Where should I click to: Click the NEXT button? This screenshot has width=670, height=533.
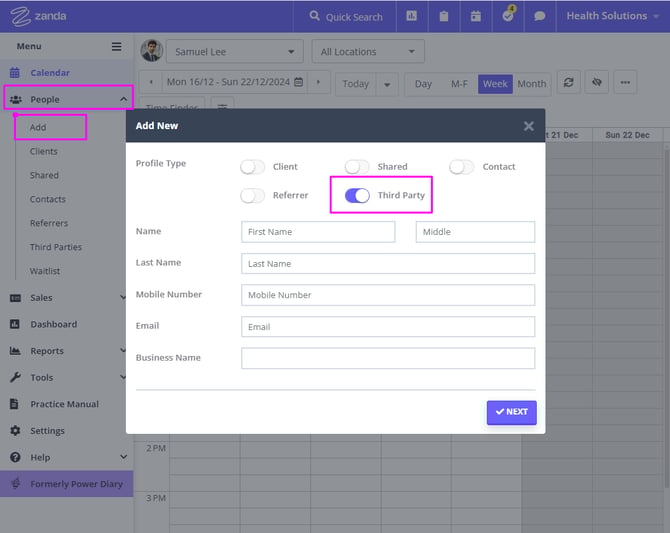(511, 412)
